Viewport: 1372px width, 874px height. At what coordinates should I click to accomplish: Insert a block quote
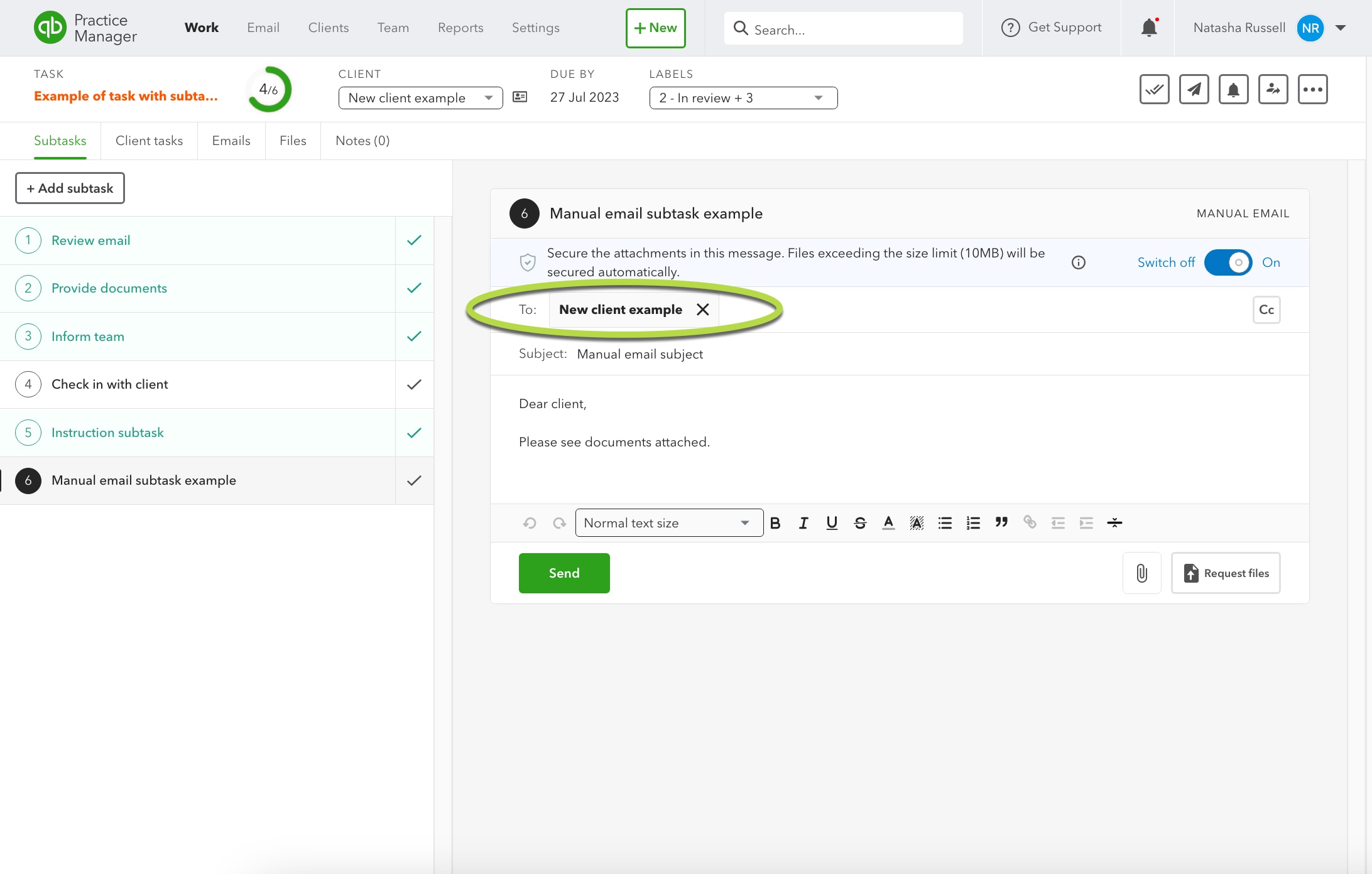pos(1001,522)
